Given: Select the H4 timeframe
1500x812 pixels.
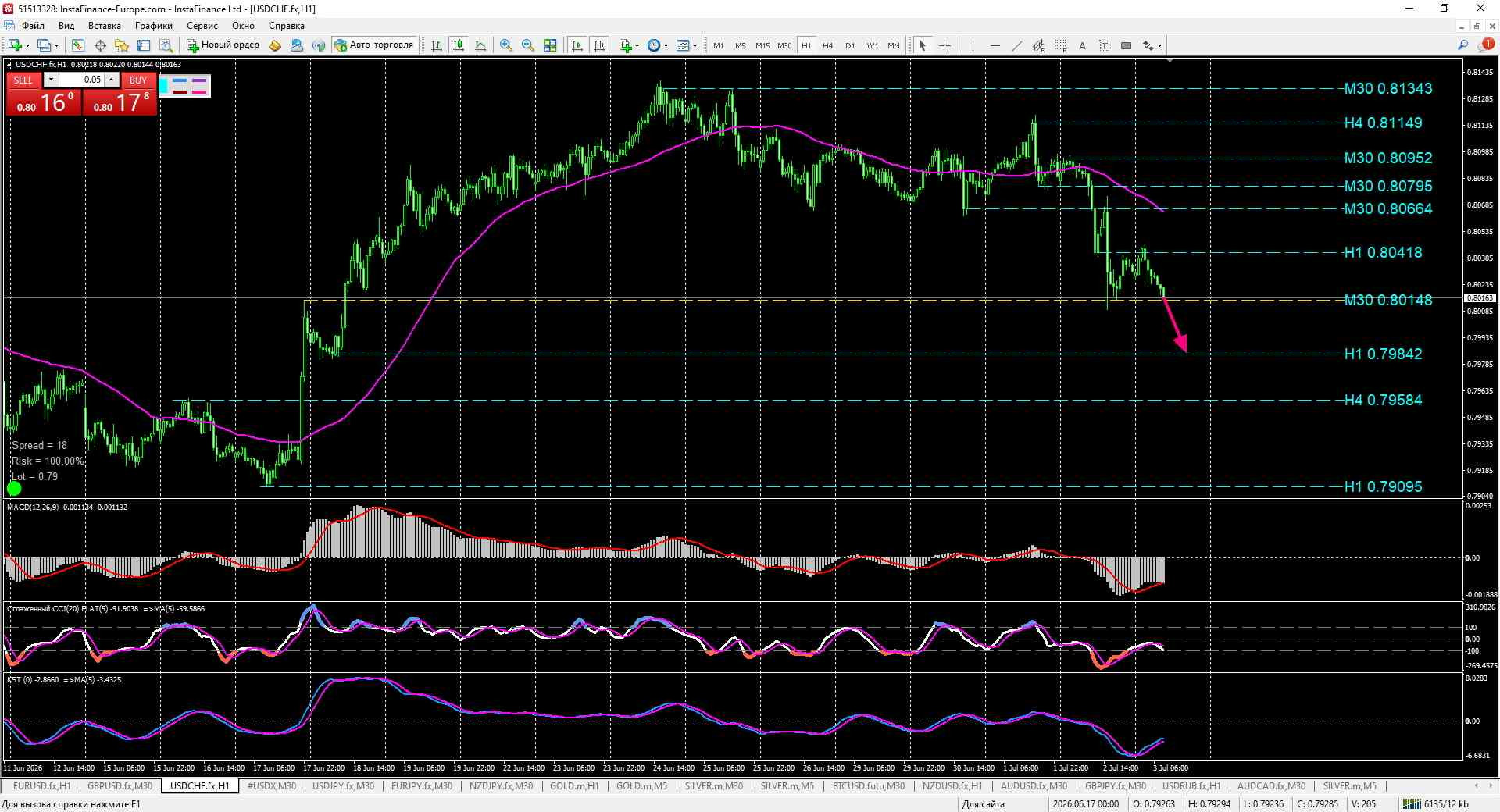Looking at the screenshot, I should click(x=828, y=45).
